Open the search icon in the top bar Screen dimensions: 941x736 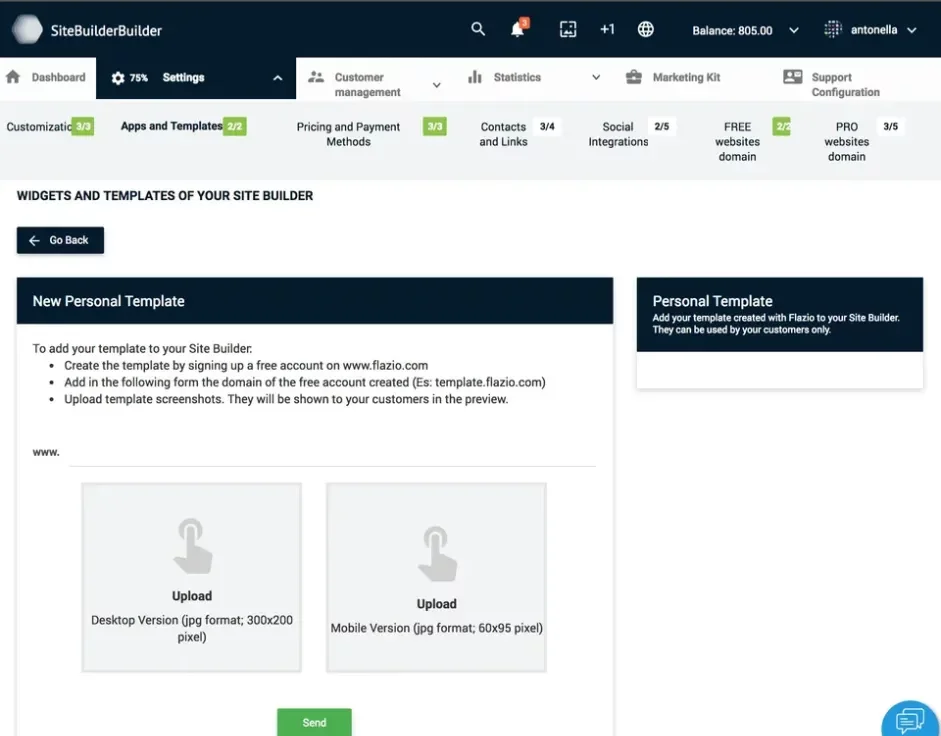[x=478, y=29]
